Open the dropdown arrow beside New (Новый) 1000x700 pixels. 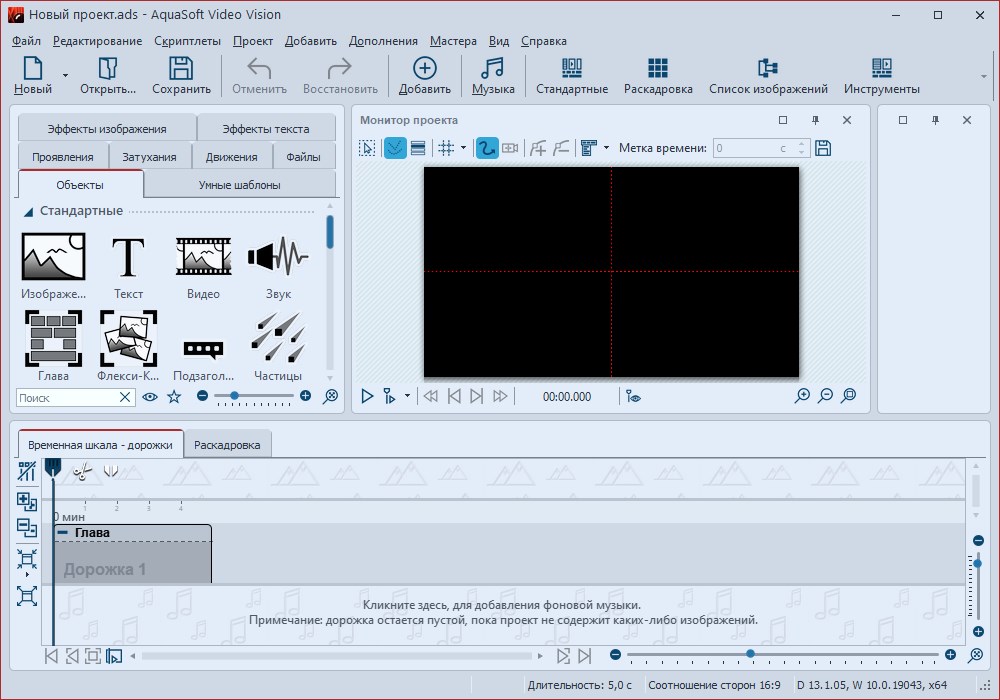tap(65, 75)
